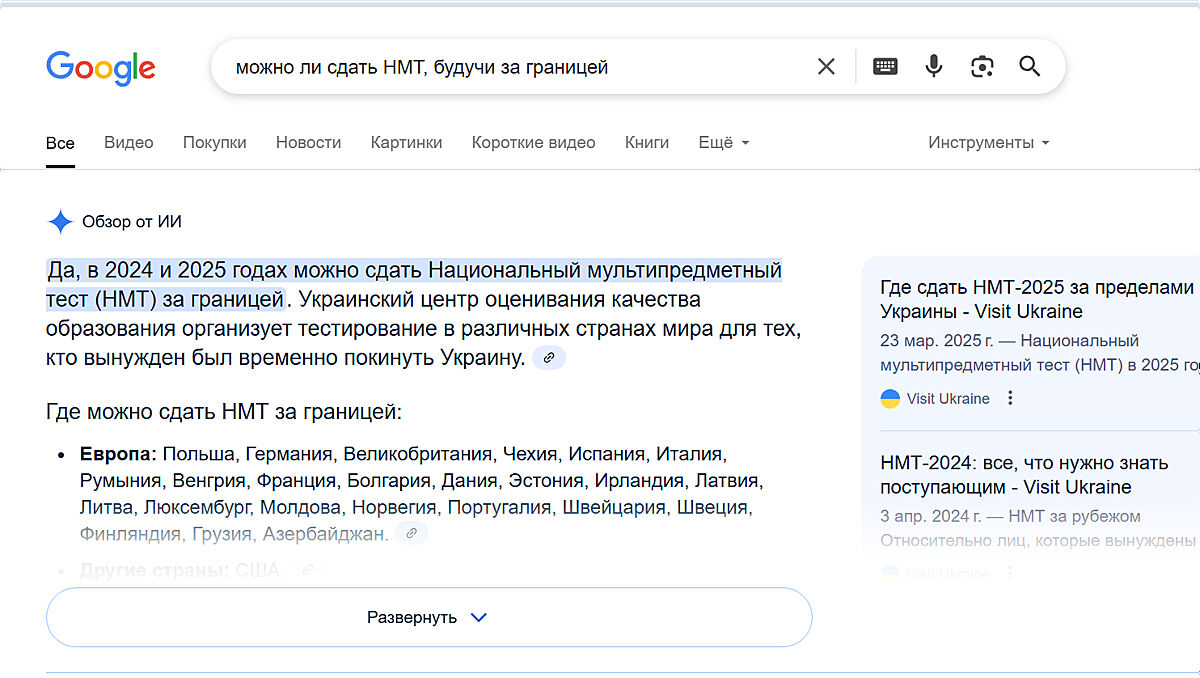Viewport: 1200px width, 678px height.
Task: Open 'НМТ-2024: все, что нужно знать' article
Action: click(x=1023, y=475)
